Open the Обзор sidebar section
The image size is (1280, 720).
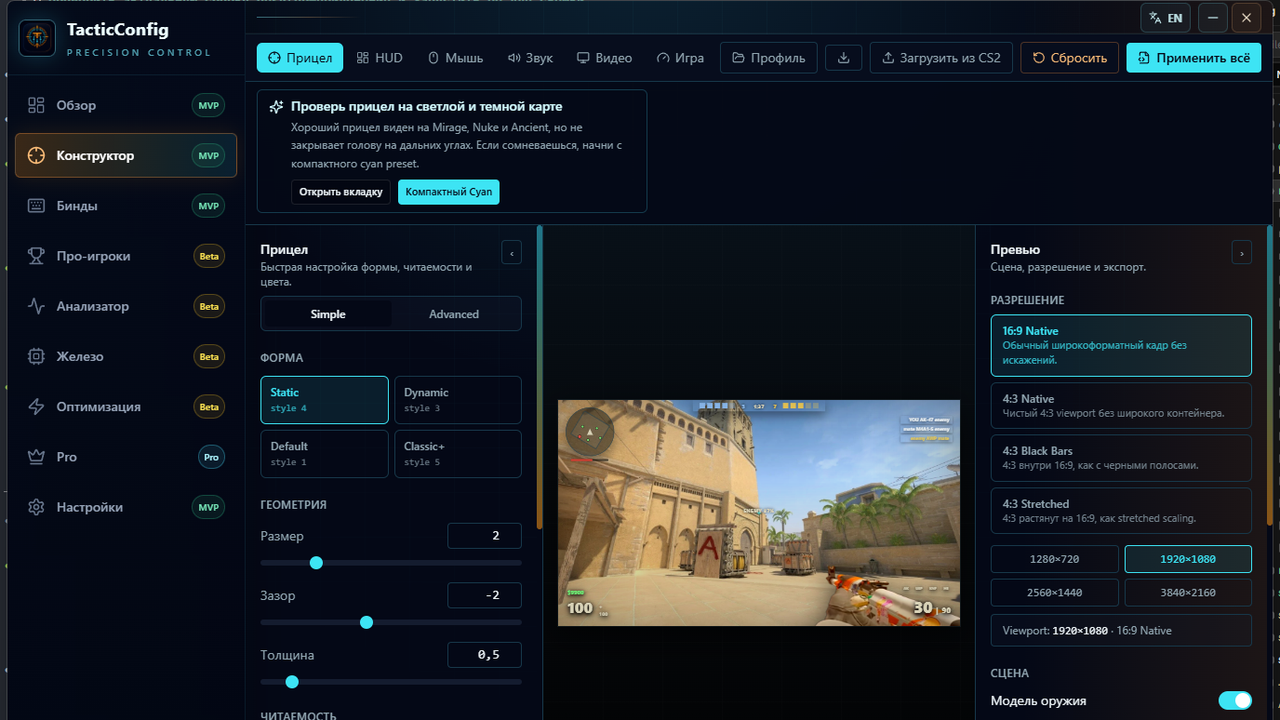(125, 105)
